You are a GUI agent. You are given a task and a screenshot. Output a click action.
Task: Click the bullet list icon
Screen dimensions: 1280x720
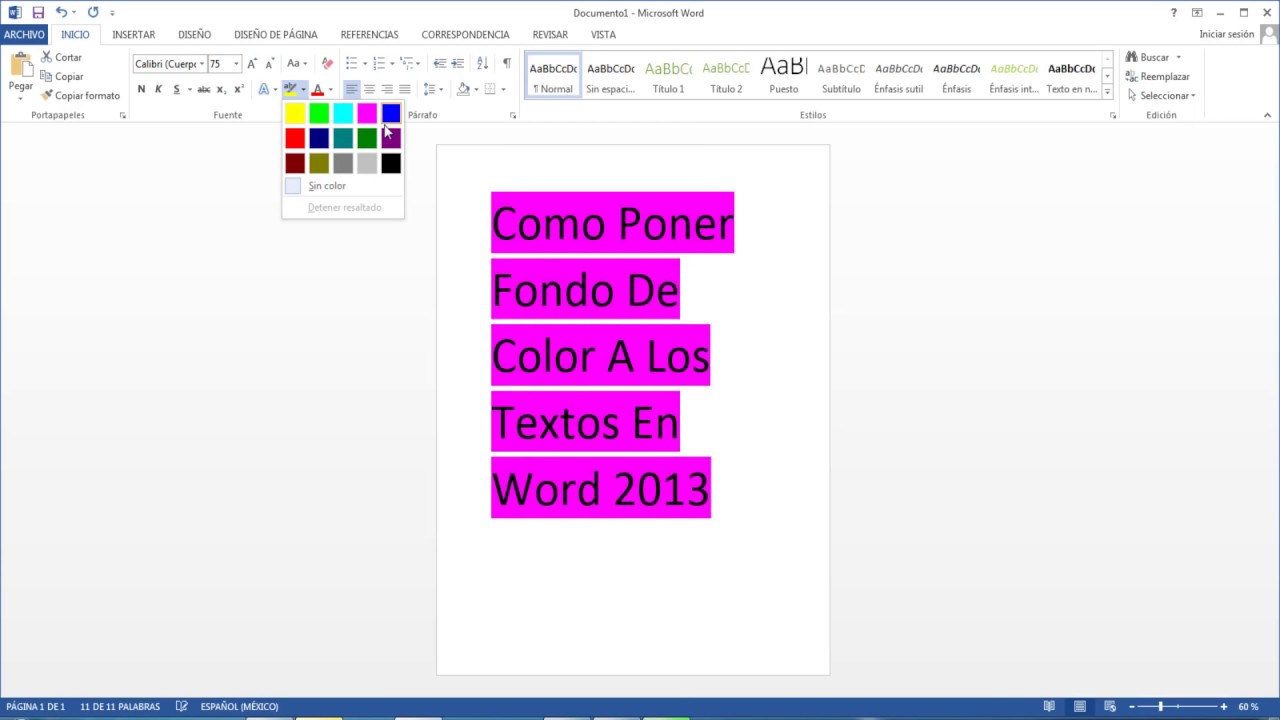(x=351, y=64)
